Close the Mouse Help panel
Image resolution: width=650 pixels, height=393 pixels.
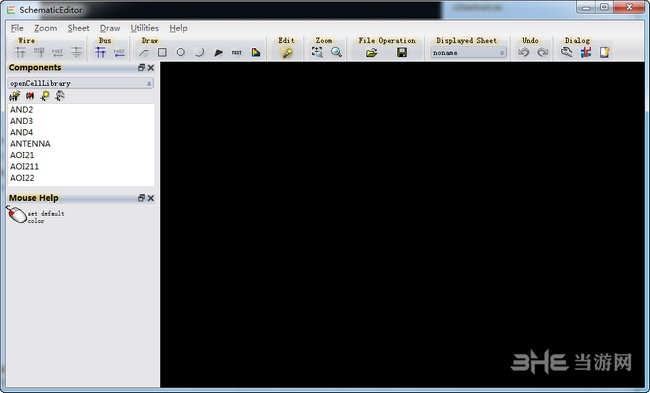coord(151,198)
